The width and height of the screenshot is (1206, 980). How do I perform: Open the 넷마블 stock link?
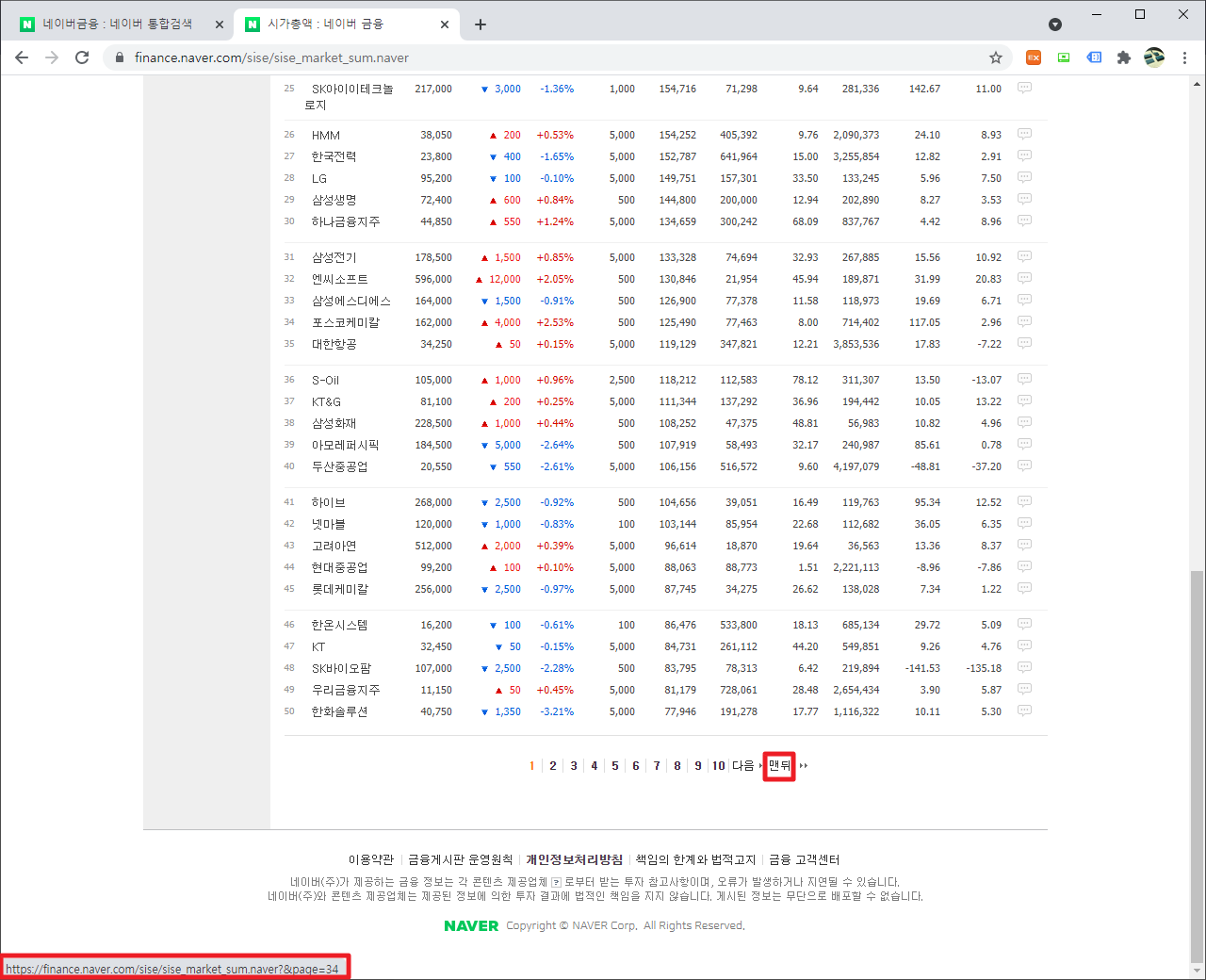coord(329,524)
